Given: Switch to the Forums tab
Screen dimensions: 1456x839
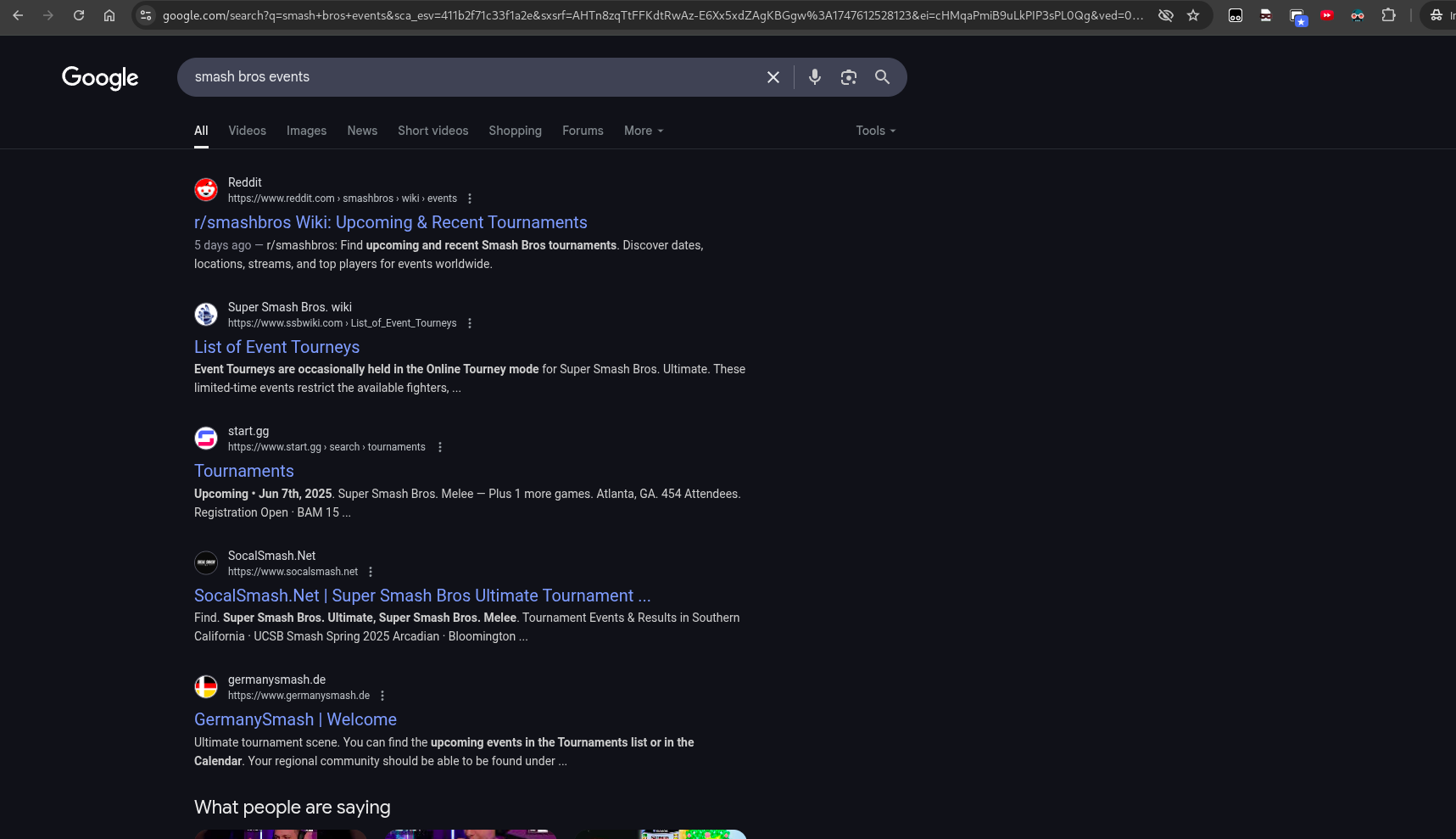Looking at the screenshot, I should click(583, 131).
